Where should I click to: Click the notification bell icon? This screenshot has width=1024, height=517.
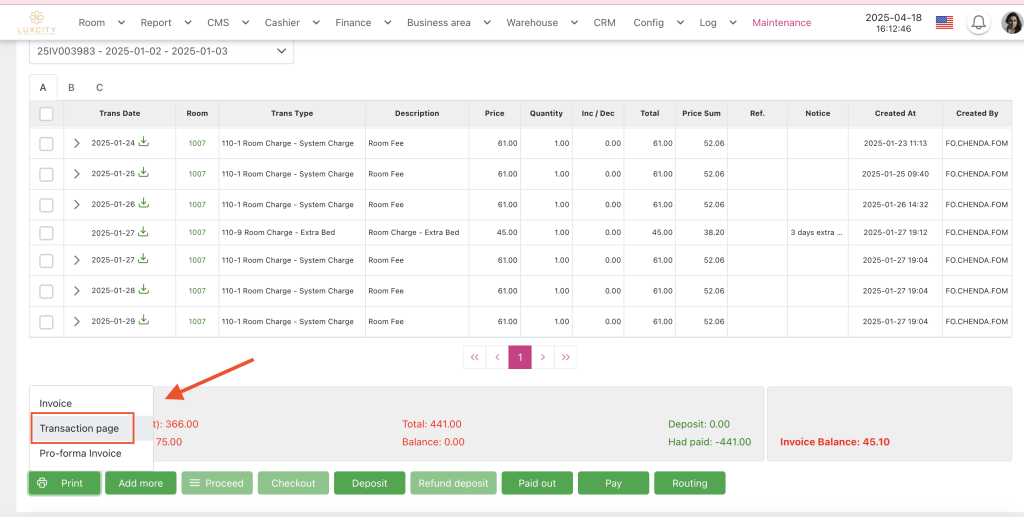pyautogui.click(x=978, y=23)
